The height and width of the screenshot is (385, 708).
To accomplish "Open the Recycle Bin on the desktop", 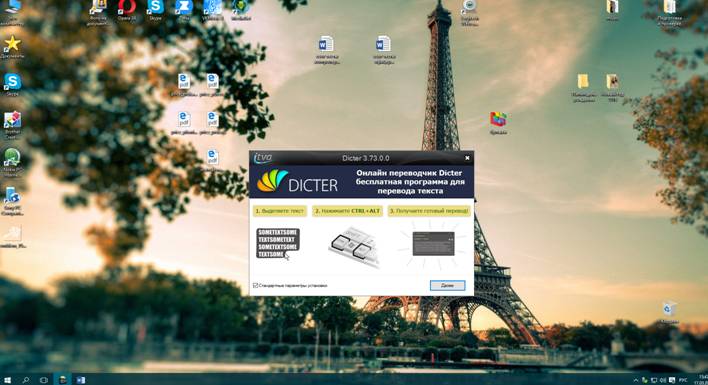I will click(669, 312).
